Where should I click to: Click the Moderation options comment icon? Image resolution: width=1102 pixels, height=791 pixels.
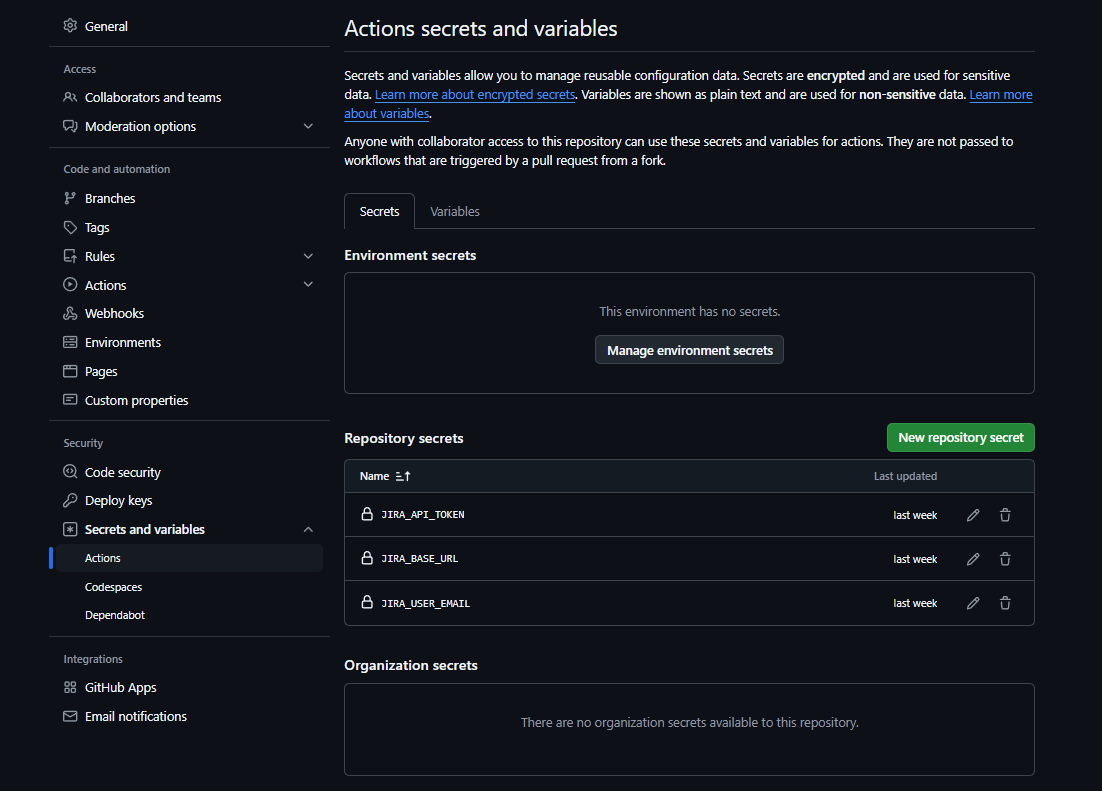coord(70,126)
